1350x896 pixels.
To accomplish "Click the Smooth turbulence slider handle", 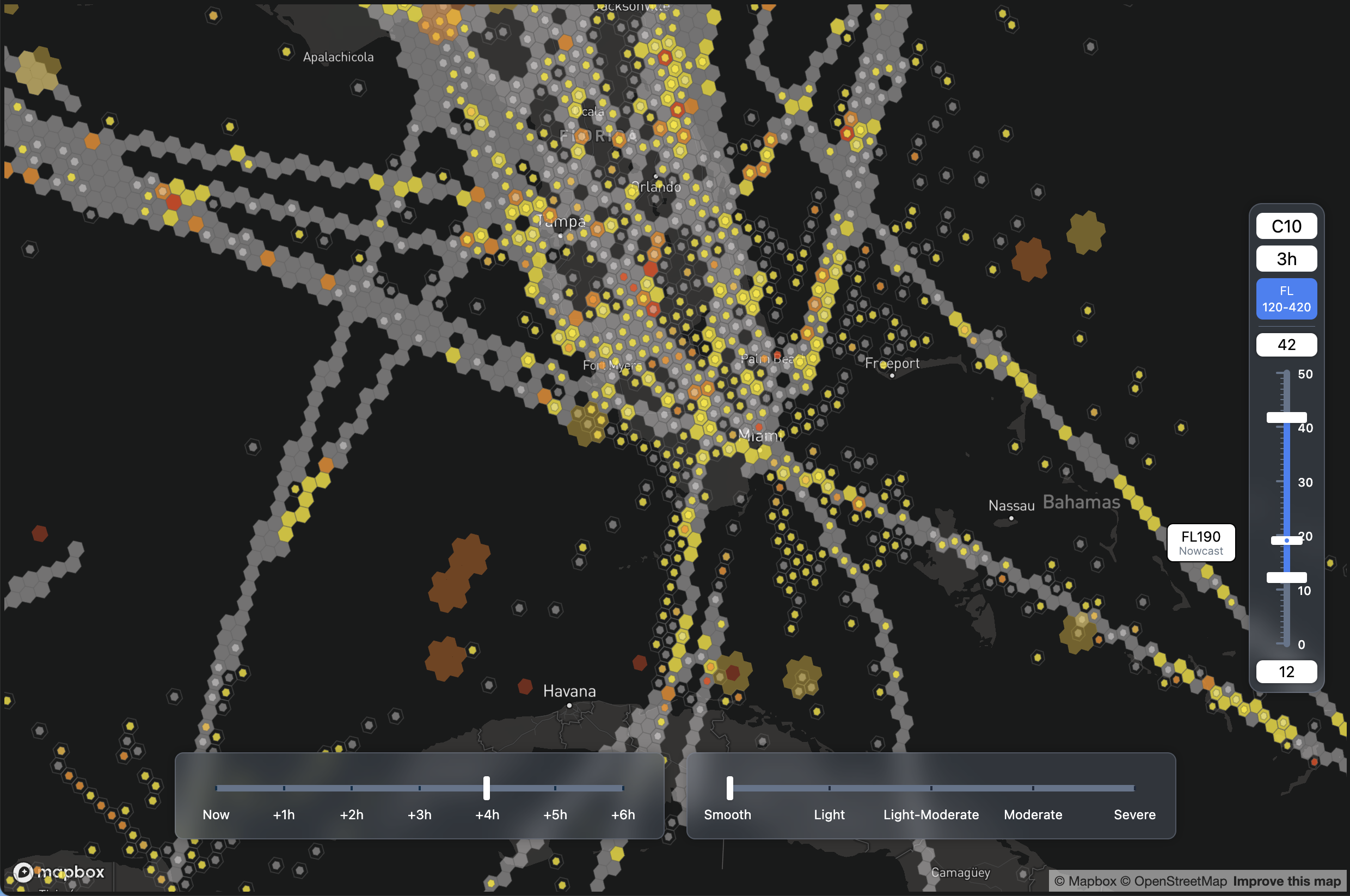I will point(729,788).
